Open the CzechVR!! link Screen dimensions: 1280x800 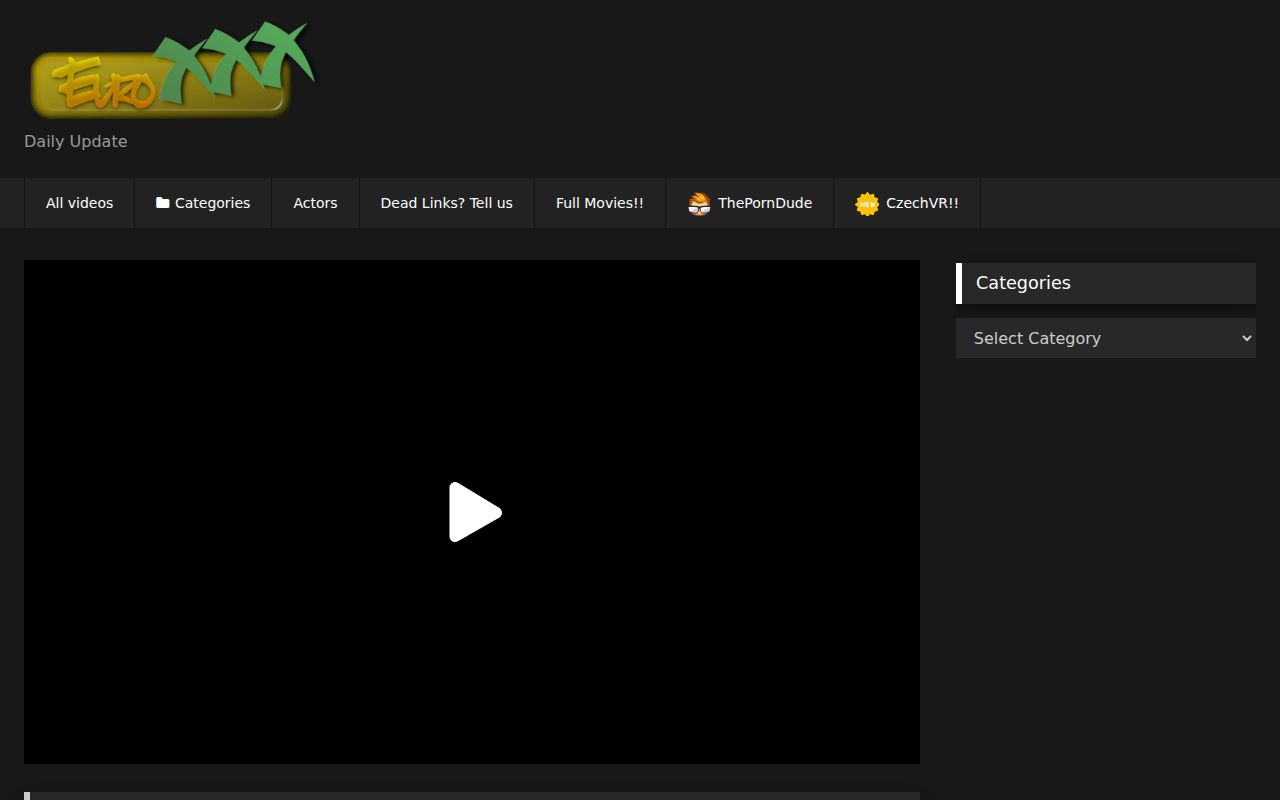pyautogui.click(x=922, y=203)
